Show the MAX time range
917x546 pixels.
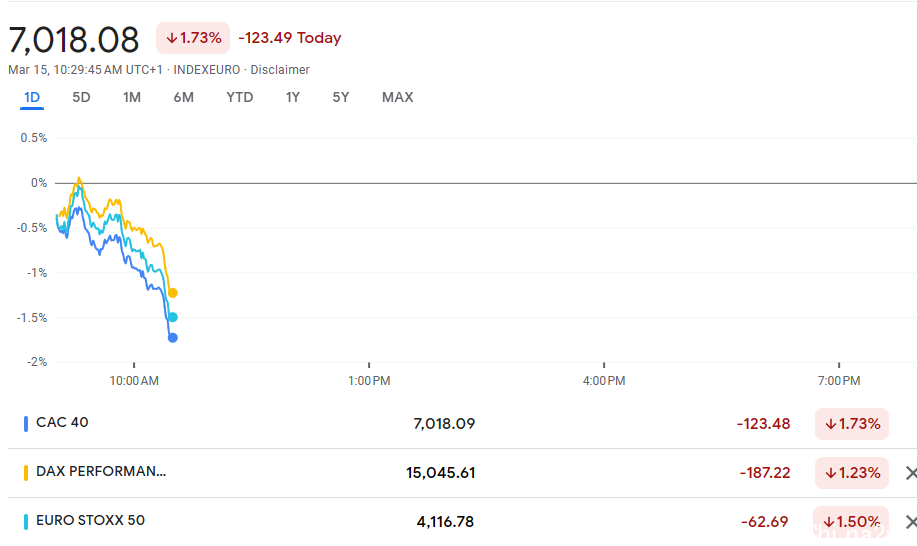click(x=398, y=97)
